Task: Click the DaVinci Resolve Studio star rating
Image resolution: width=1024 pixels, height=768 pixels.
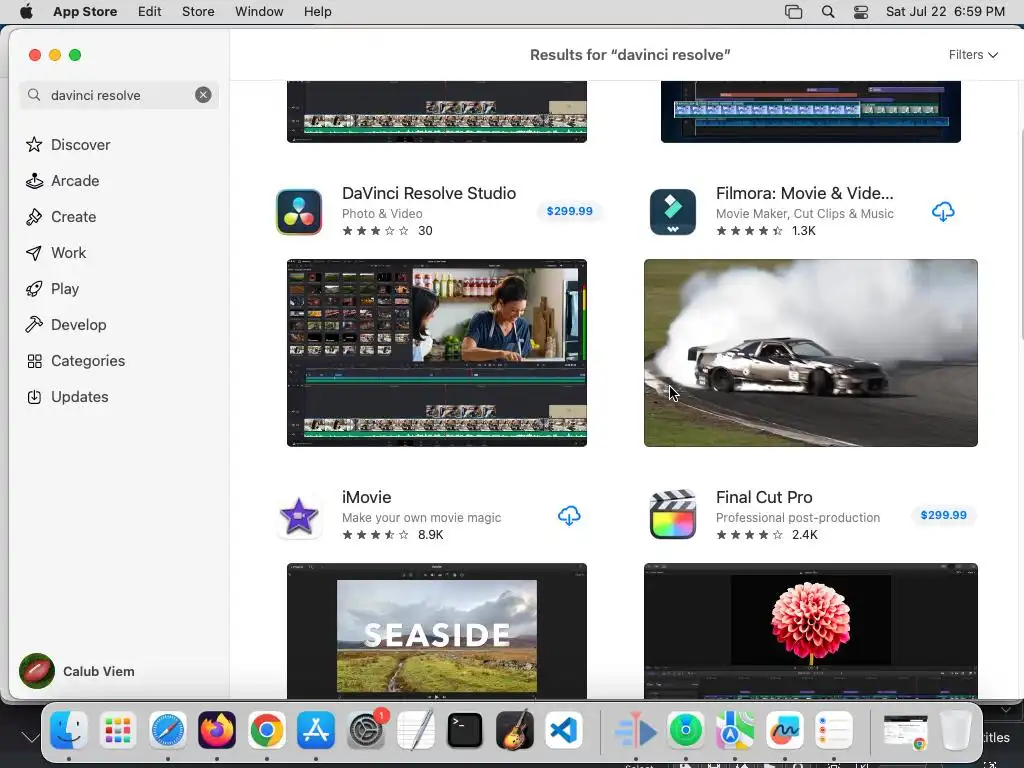Action: point(376,231)
